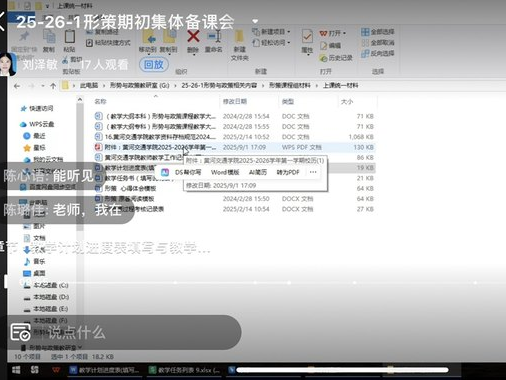Screen dimensions: 506x380
Task: Click the PDF file icon of 附件 row
Action: coord(98,147)
